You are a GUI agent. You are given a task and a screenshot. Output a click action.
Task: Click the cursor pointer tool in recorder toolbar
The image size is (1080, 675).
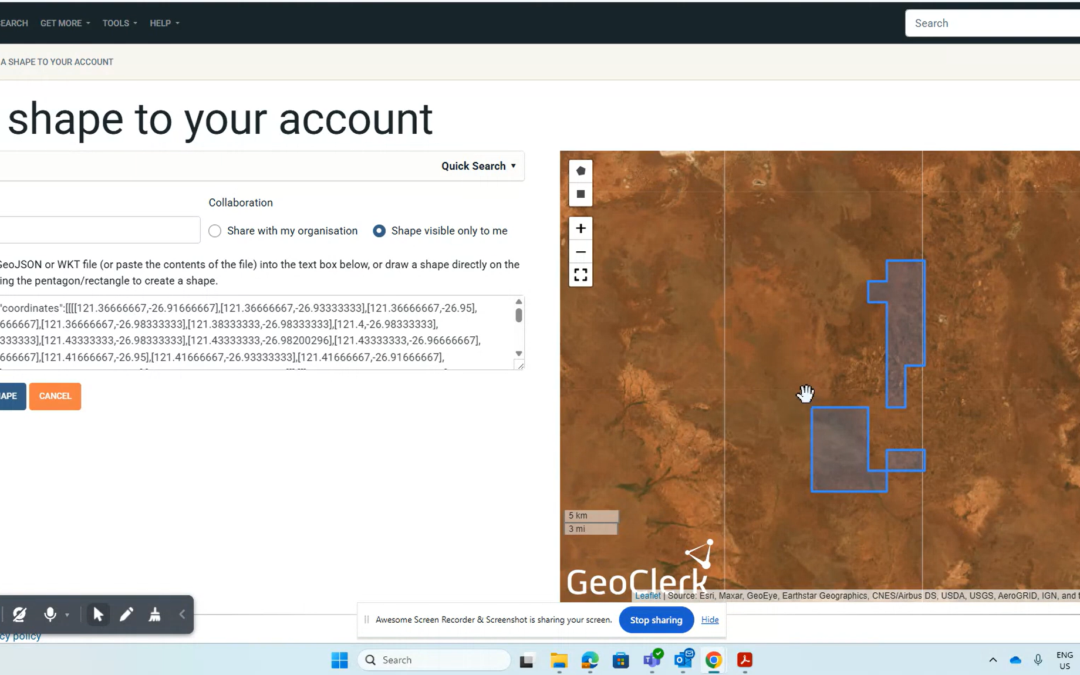point(98,614)
